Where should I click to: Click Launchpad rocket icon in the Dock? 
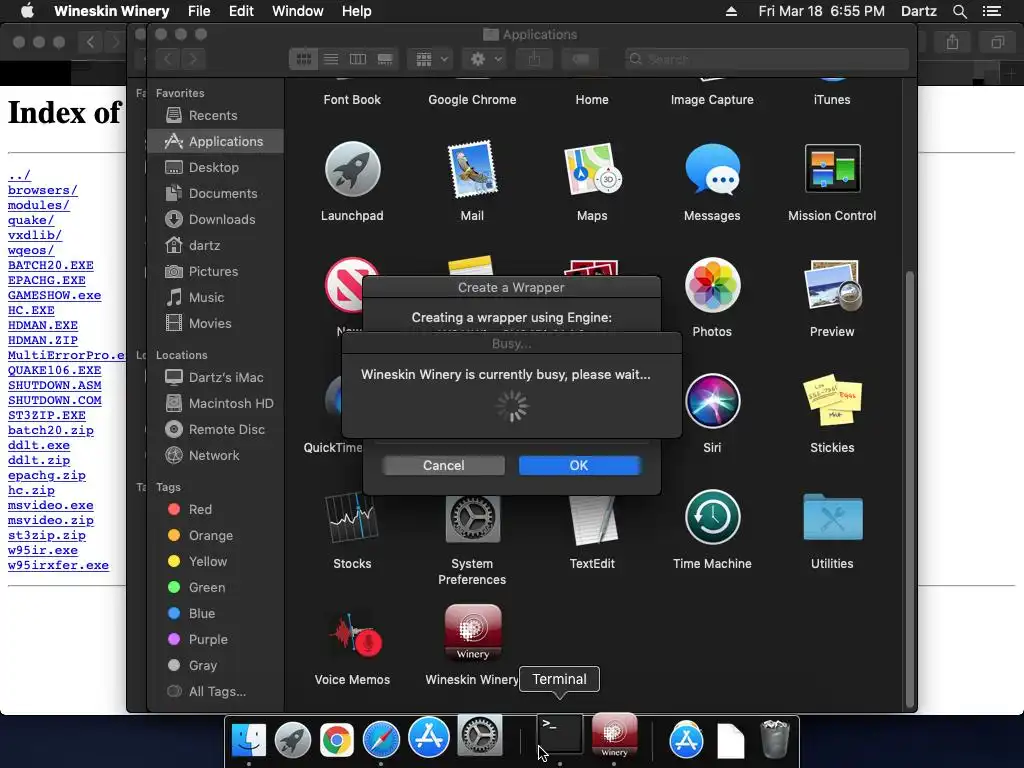293,740
